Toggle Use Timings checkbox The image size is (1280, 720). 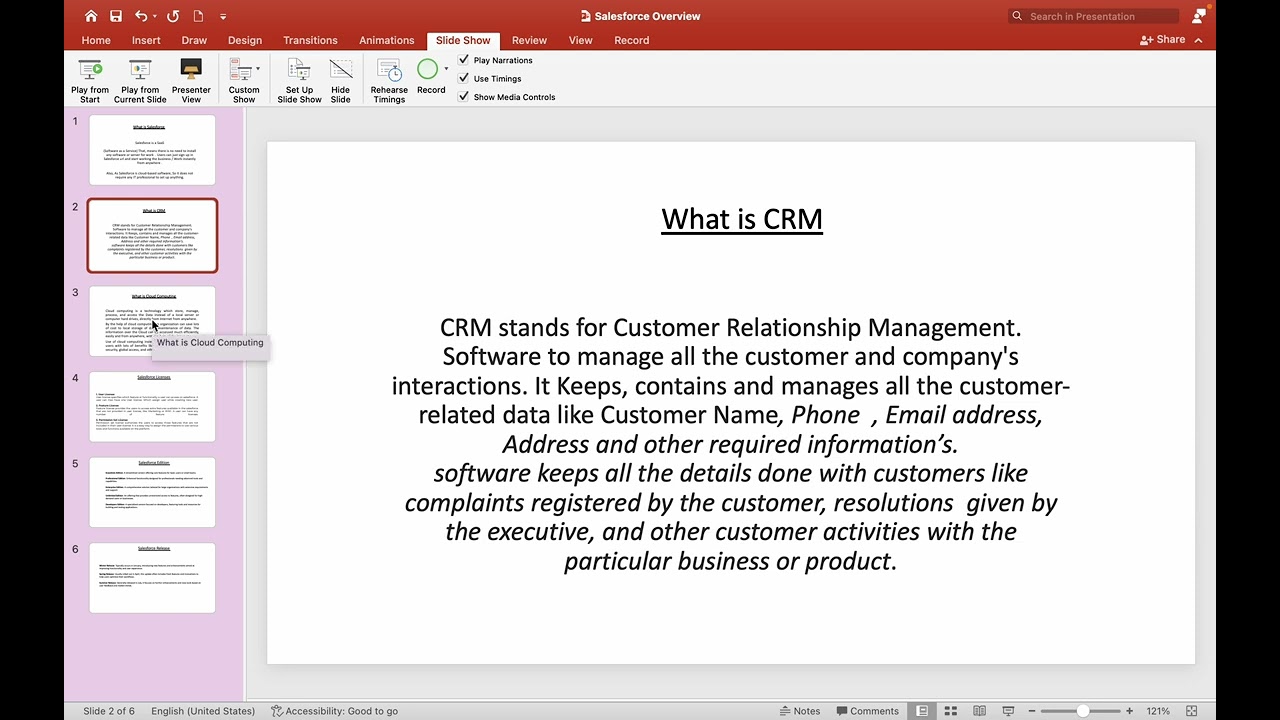coord(464,78)
